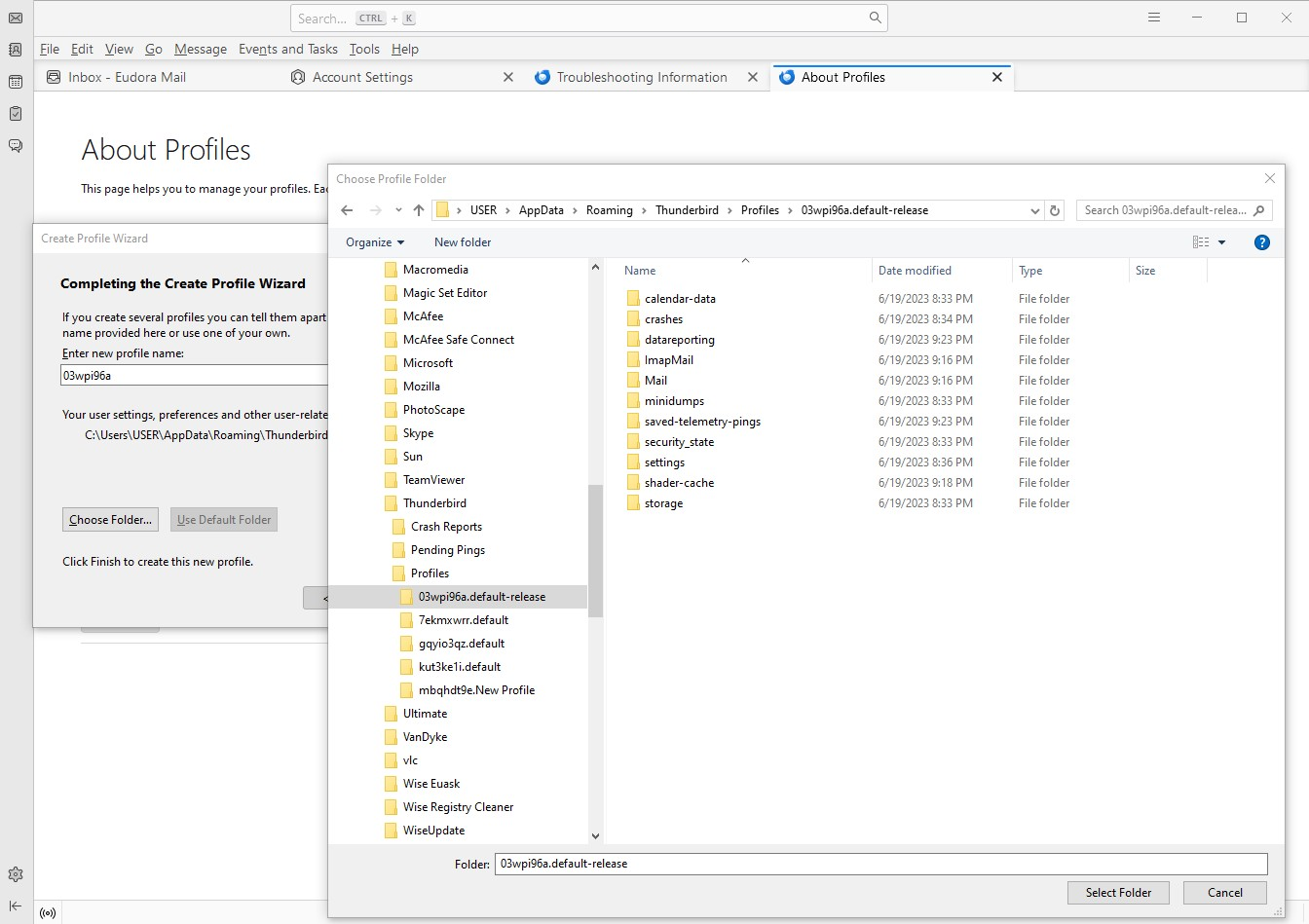Expand the Organize dropdown

point(374,242)
